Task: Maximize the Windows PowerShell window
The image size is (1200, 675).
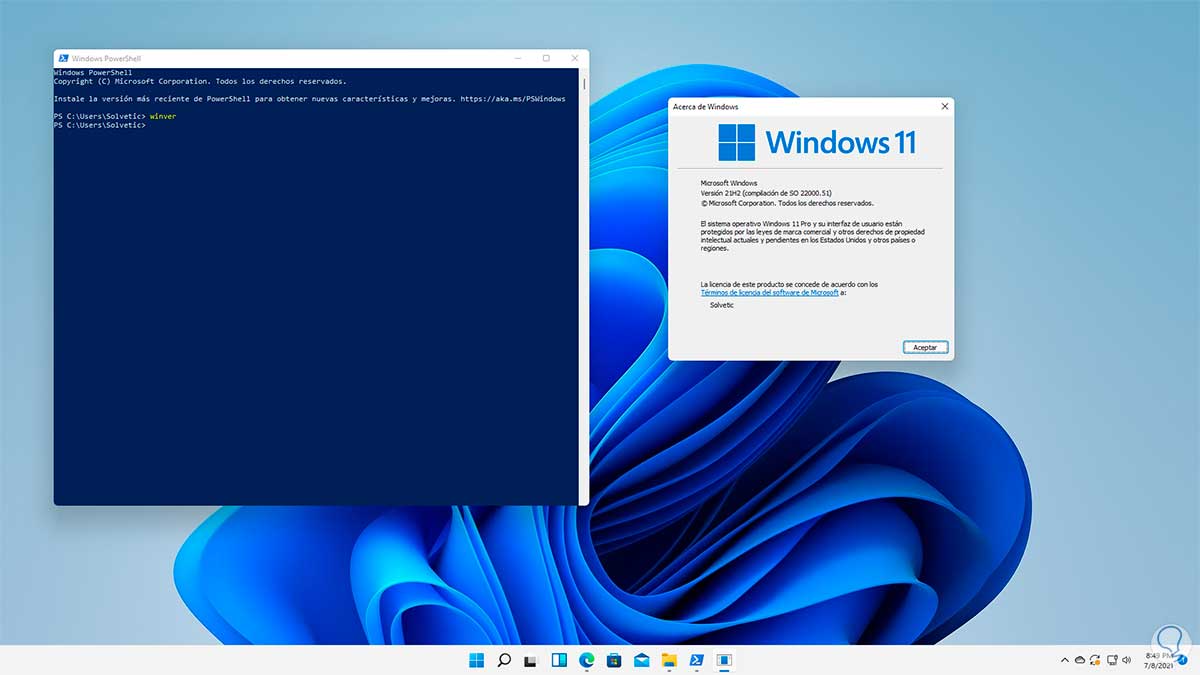Action: (x=546, y=58)
